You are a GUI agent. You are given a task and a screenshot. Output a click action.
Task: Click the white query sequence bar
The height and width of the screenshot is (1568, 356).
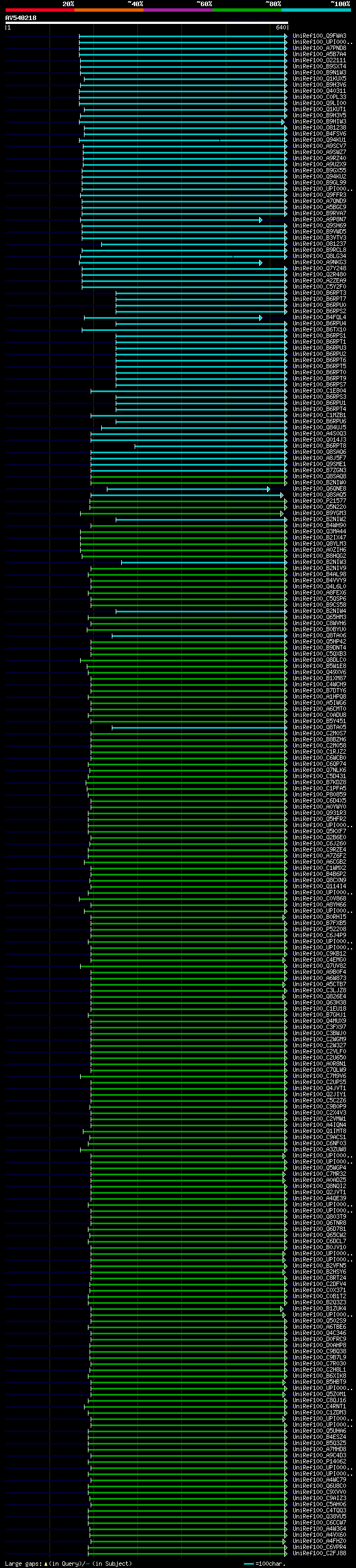point(147,23)
